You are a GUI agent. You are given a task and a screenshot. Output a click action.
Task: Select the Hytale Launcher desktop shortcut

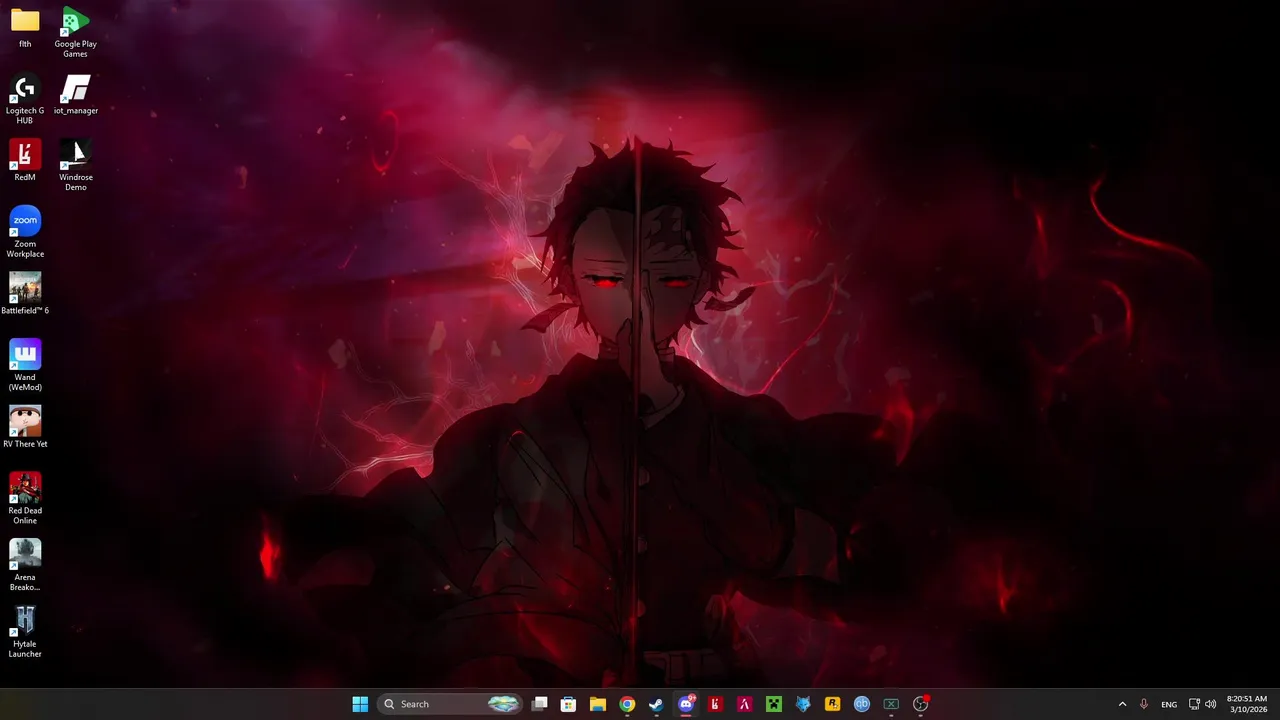coord(25,632)
